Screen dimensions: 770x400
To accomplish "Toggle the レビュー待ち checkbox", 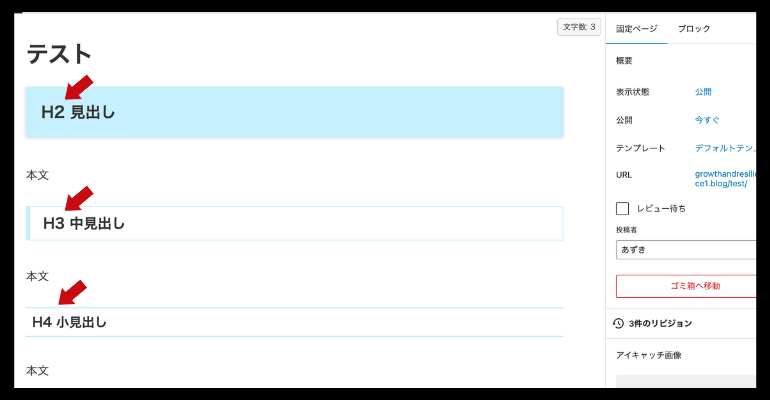I will pos(622,209).
